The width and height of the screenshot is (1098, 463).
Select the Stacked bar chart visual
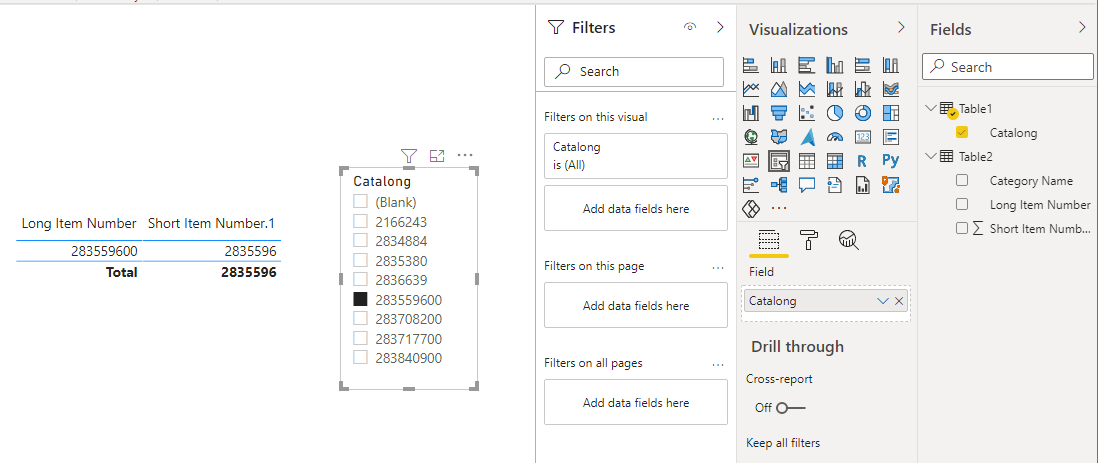click(751, 66)
